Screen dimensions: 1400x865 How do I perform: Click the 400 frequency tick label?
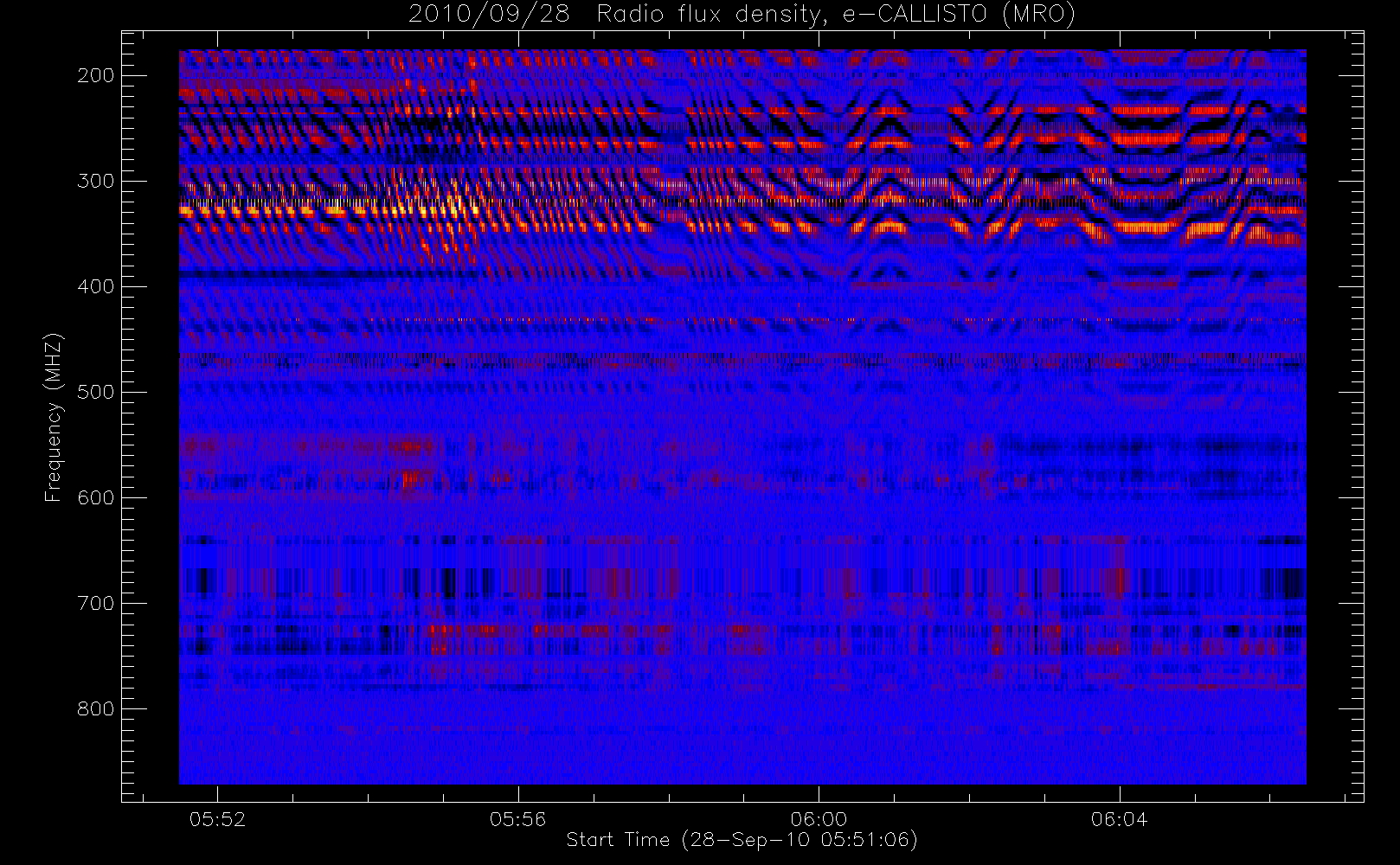coord(95,286)
